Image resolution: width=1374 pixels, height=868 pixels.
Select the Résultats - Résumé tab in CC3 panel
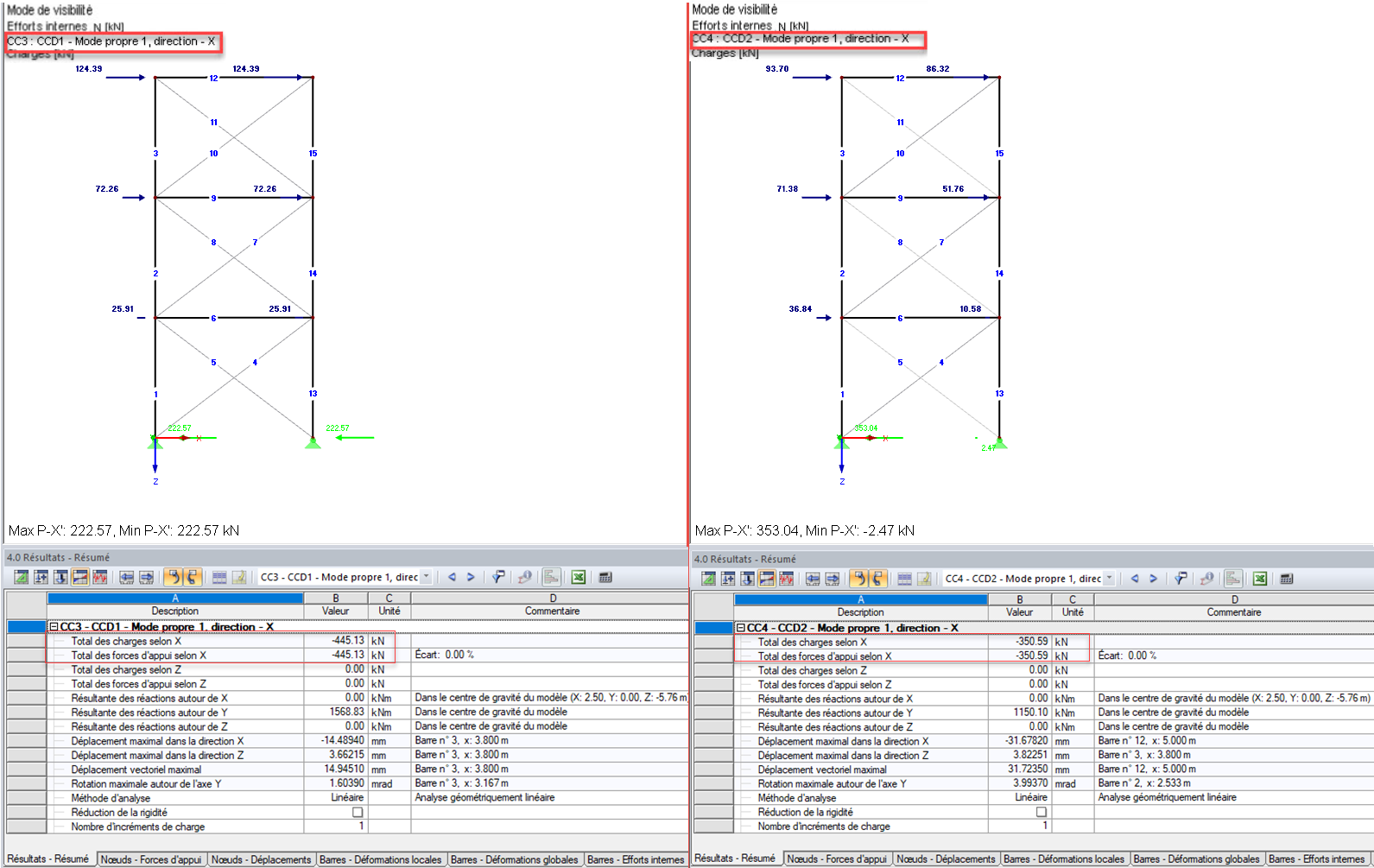click(48, 858)
